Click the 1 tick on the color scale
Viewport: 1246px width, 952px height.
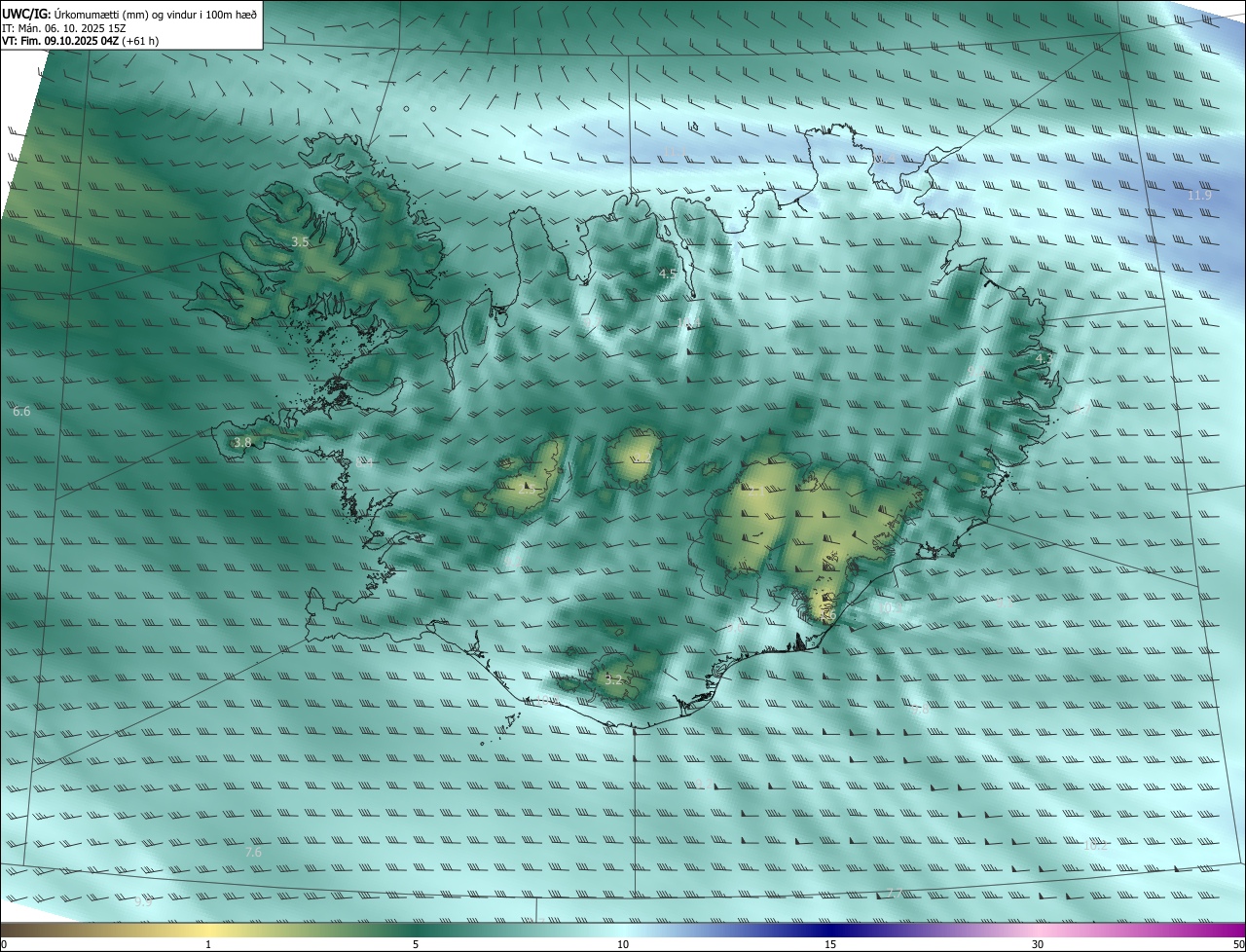tap(208, 944)
